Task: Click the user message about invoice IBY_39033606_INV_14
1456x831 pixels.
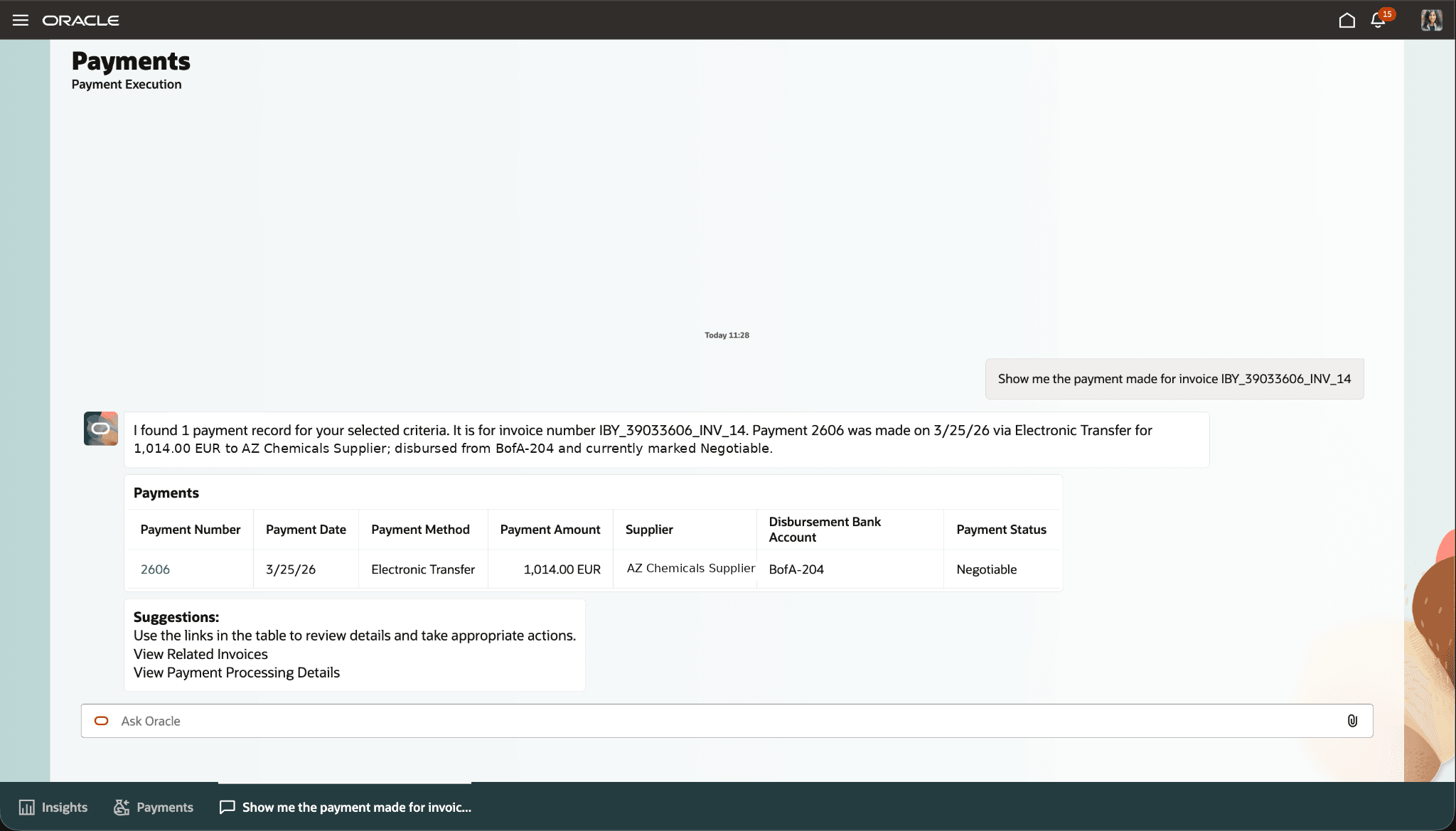Action: [1174, 379]
